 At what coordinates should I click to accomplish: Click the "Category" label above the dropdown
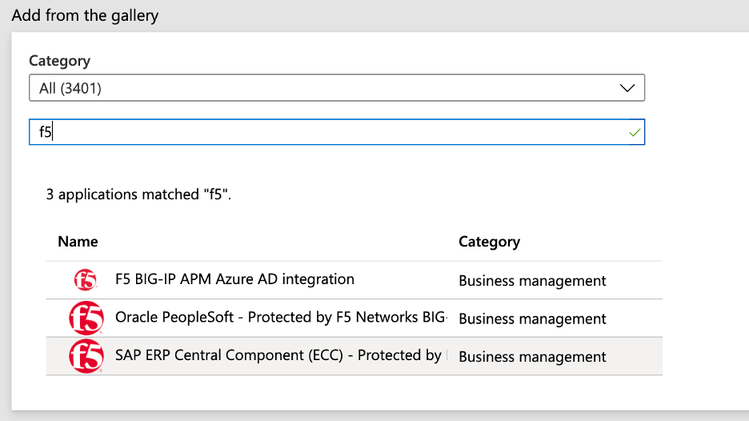pyautogui.click(x=59, y=61)
